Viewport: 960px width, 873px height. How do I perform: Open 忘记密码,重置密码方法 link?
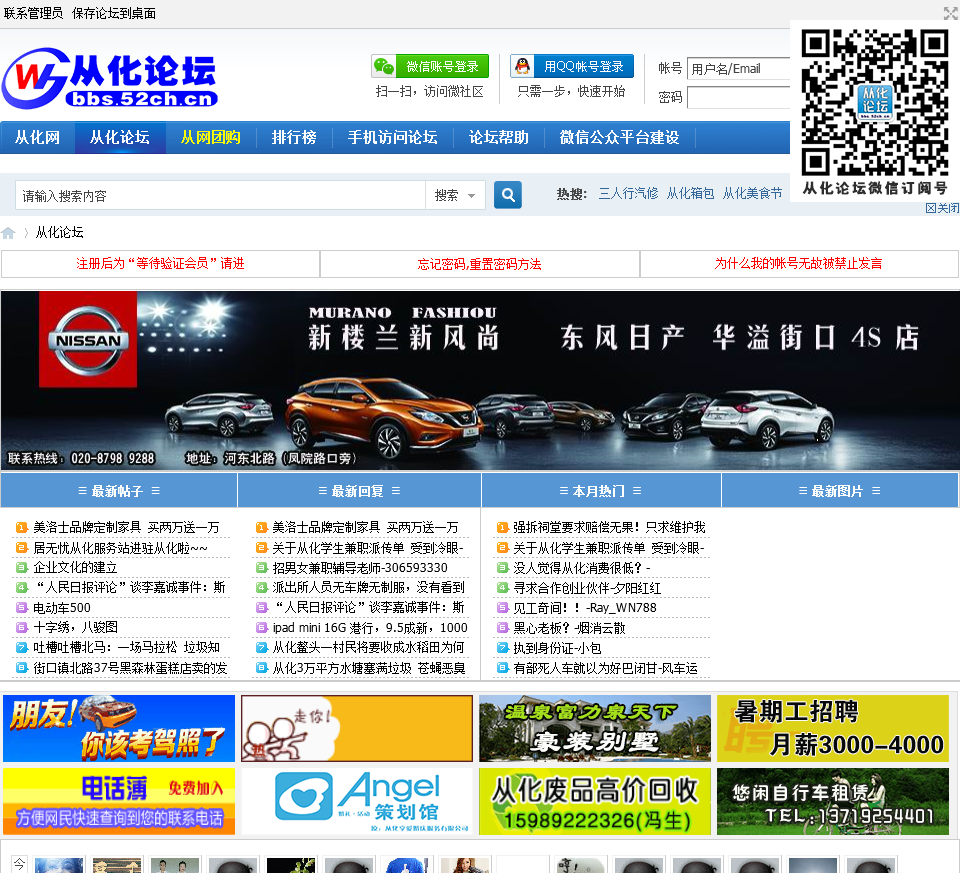pyautogui.click(x=479, y=264)
